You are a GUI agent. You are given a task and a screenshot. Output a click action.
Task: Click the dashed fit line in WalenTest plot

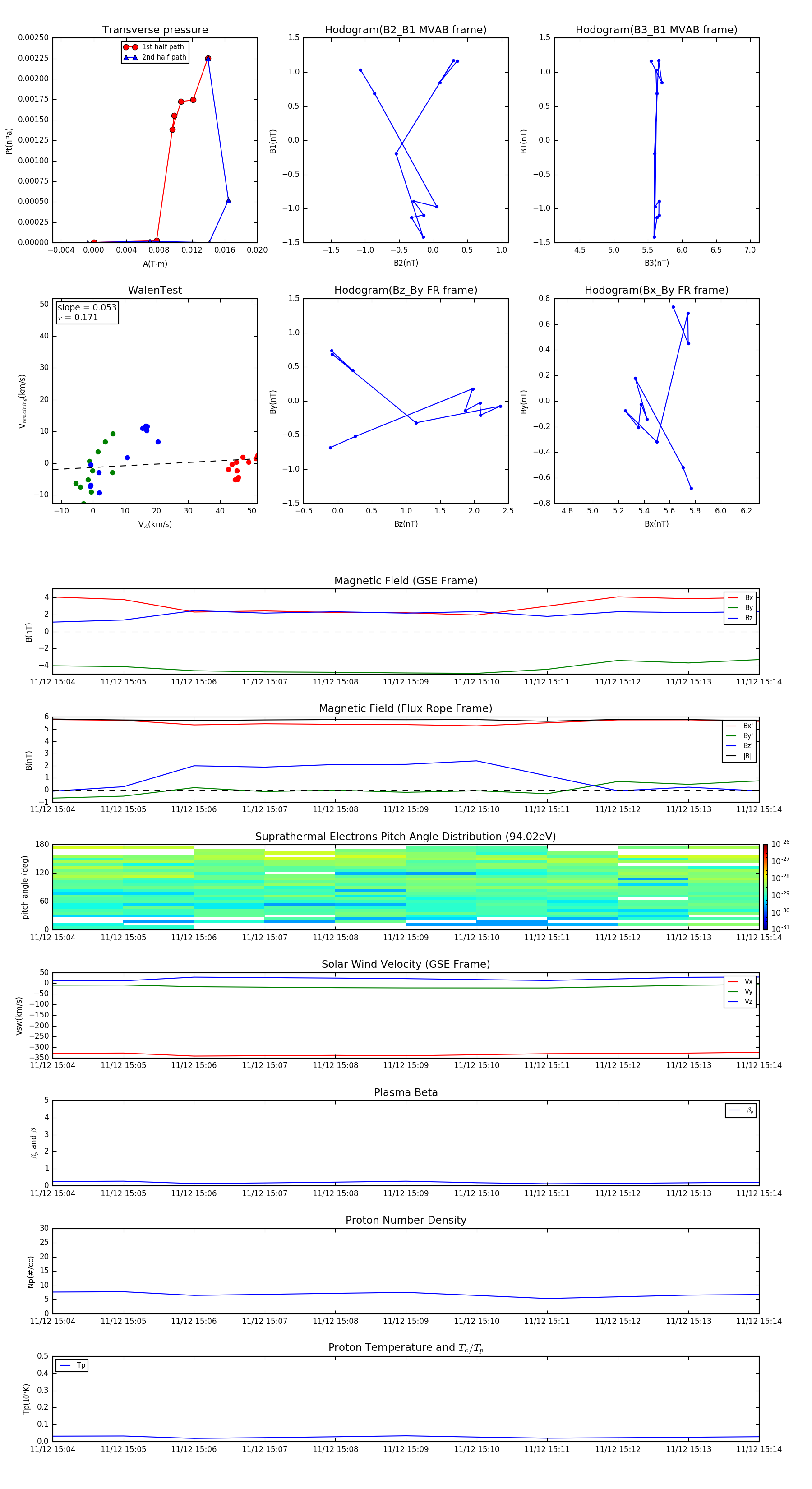click(x=155, y=464)
